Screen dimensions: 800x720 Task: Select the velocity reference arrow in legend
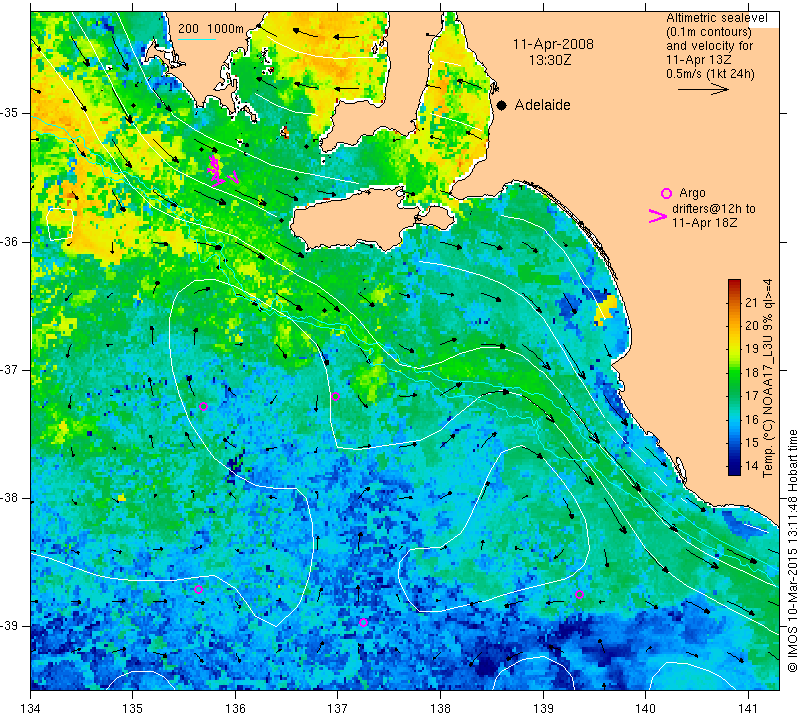pyautogui.click(x=703, y=89)
